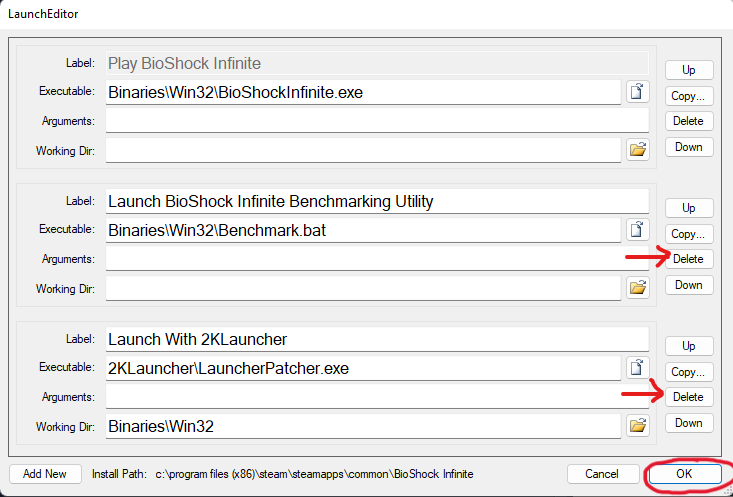This screenshot has height=497, width=733.
Task: Move the 2KLauncher entry Up
Action: coord(688,346)
